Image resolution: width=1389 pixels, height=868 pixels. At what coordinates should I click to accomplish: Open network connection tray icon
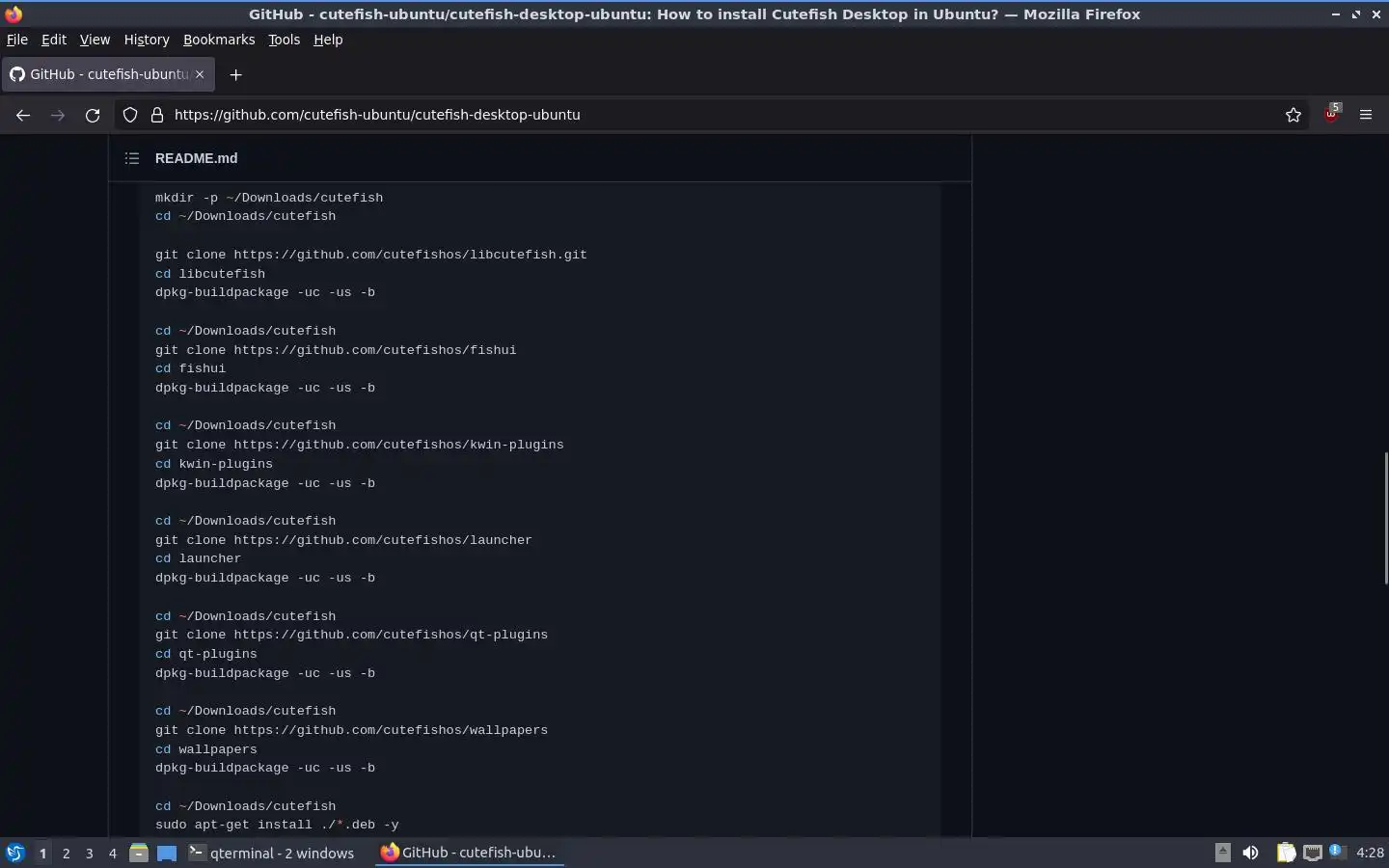tap(1312, 853)
